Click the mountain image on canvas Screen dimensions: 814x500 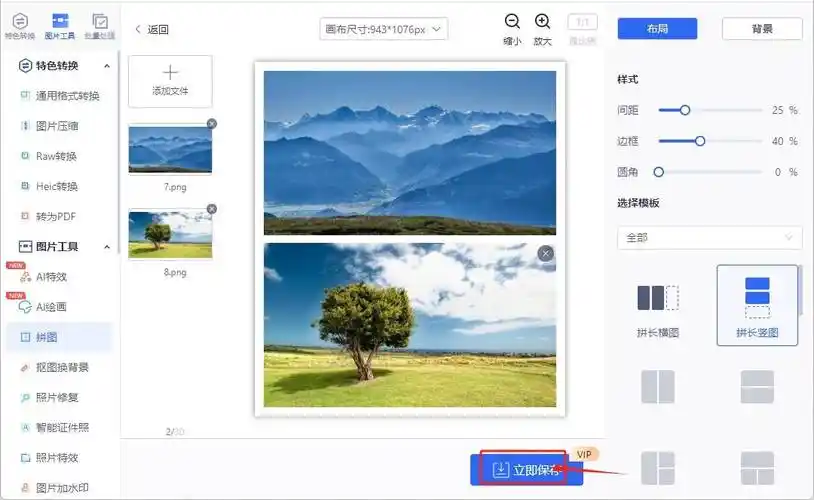(410, 153)
